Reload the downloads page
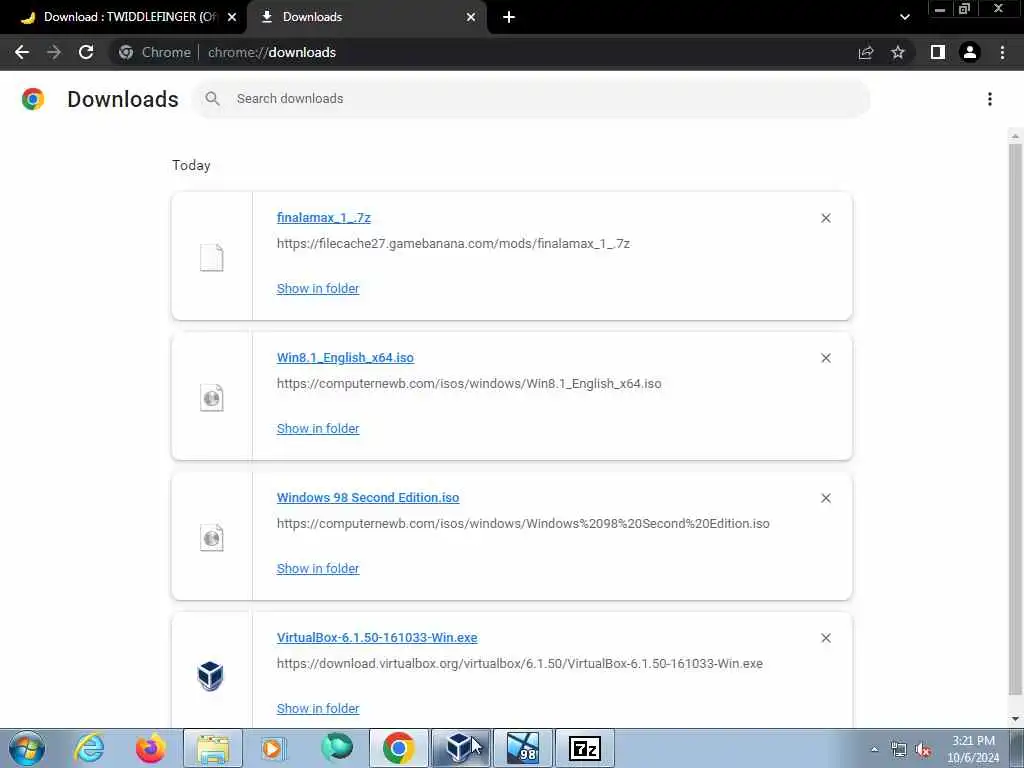This screenshot has height=768, width=1024. 86,52
